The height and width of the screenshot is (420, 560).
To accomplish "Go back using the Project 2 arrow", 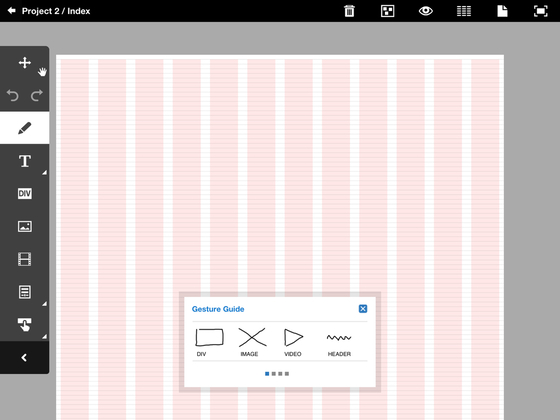I will 11,11.
